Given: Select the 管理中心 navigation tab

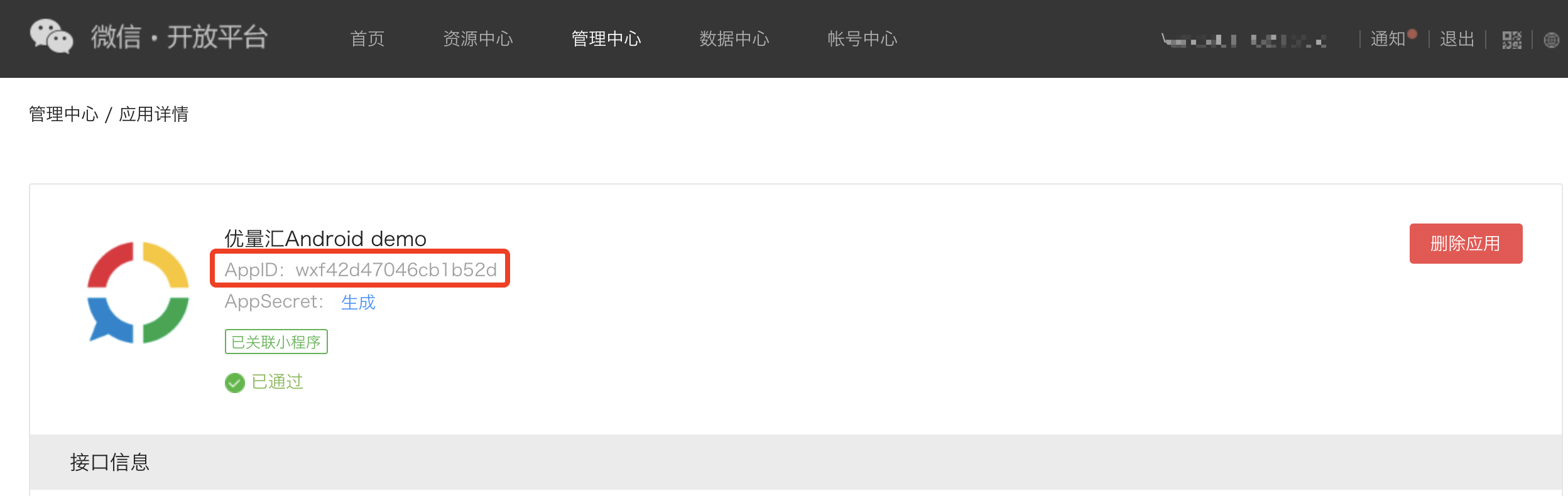Looking at the screenshot, I should click(x=606, y=39).
